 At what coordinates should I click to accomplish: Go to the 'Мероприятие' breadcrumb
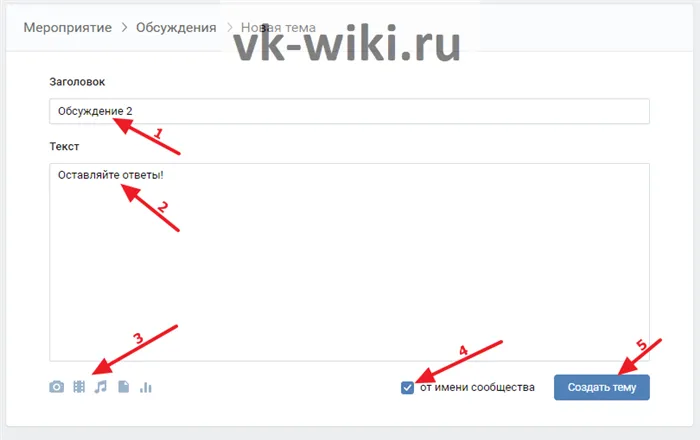(x=68, y=28)
